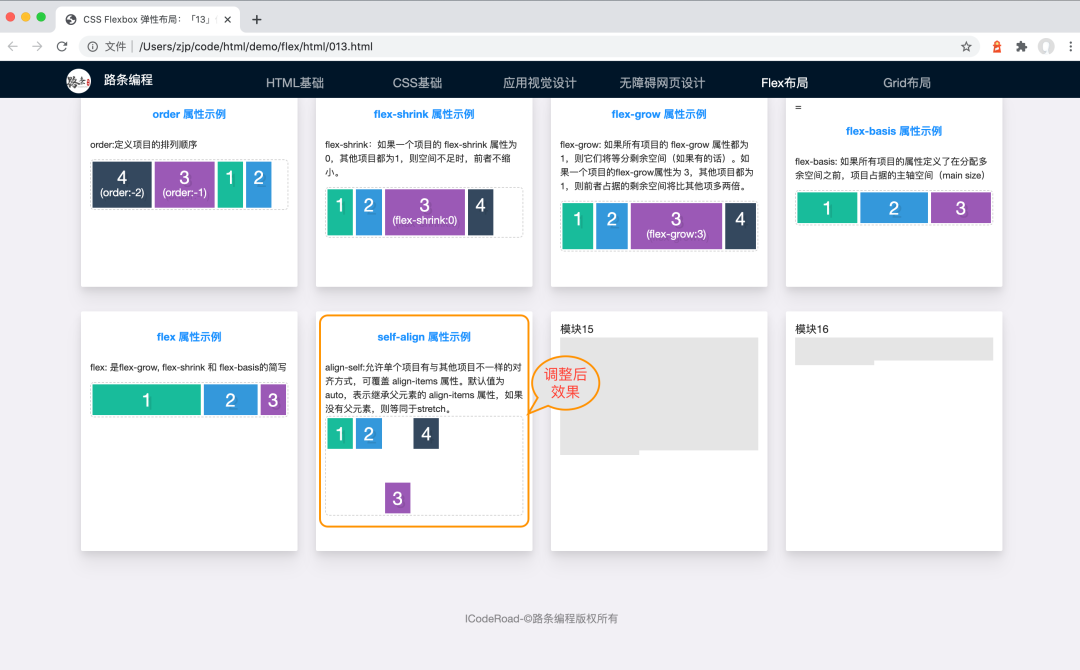Click the gray placeholder image in 模块15
This screenshot has height=670, width=1080.
pyautogui.click(x=658, y=392)
